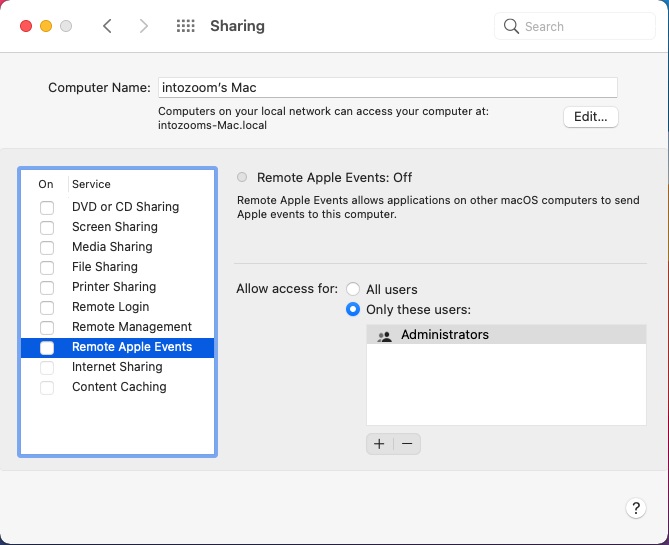Enable Screen Sharing checkbox

click(47, 228)
